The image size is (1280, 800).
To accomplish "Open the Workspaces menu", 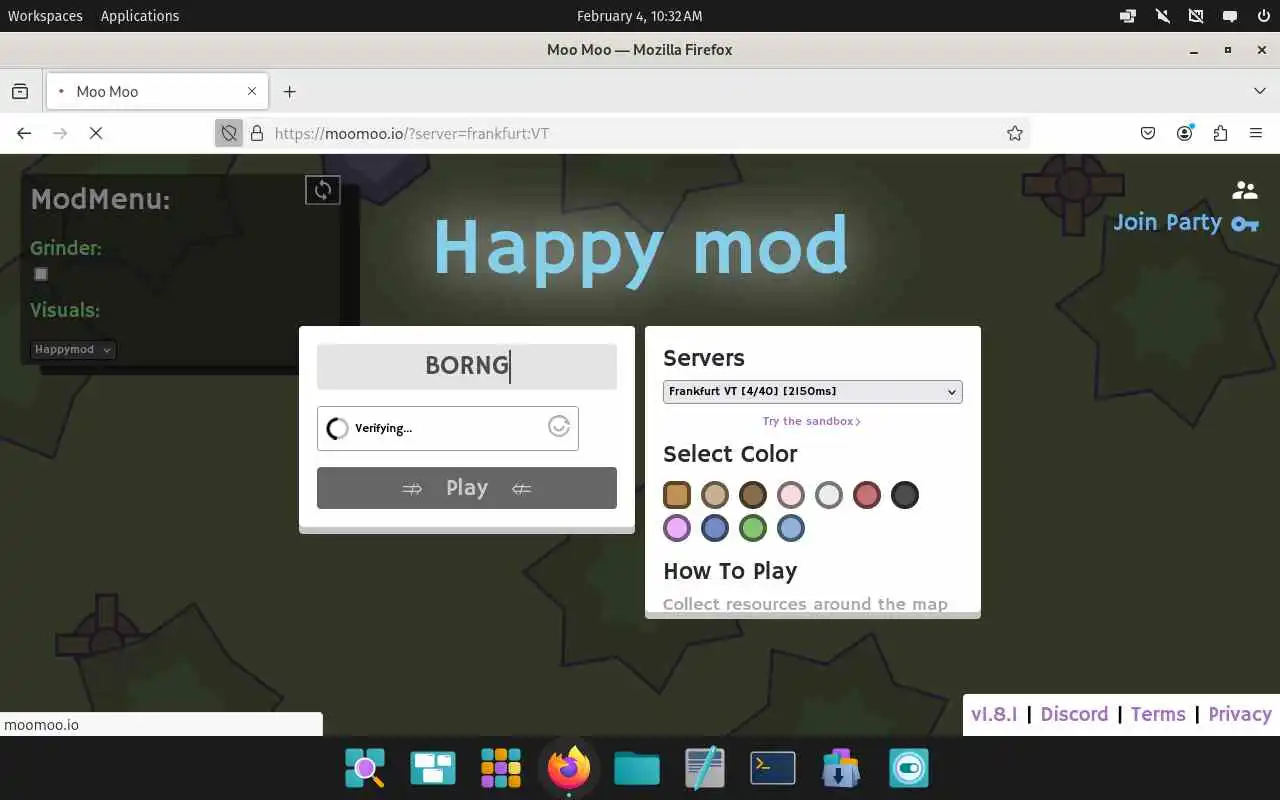I will click(45, 16).
